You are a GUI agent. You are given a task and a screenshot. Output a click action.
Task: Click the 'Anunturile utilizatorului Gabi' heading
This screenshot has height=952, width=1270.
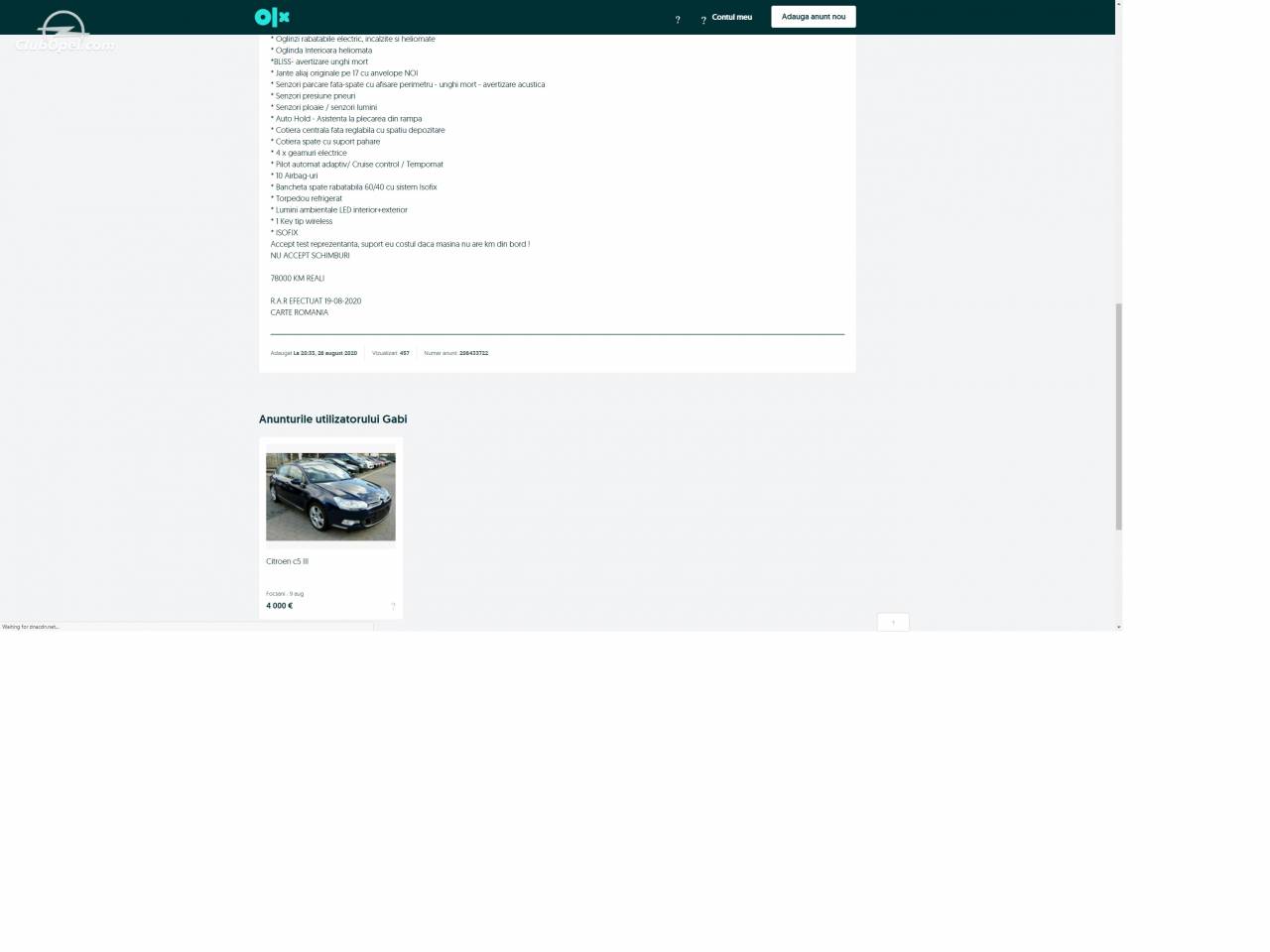pos(332,419)
